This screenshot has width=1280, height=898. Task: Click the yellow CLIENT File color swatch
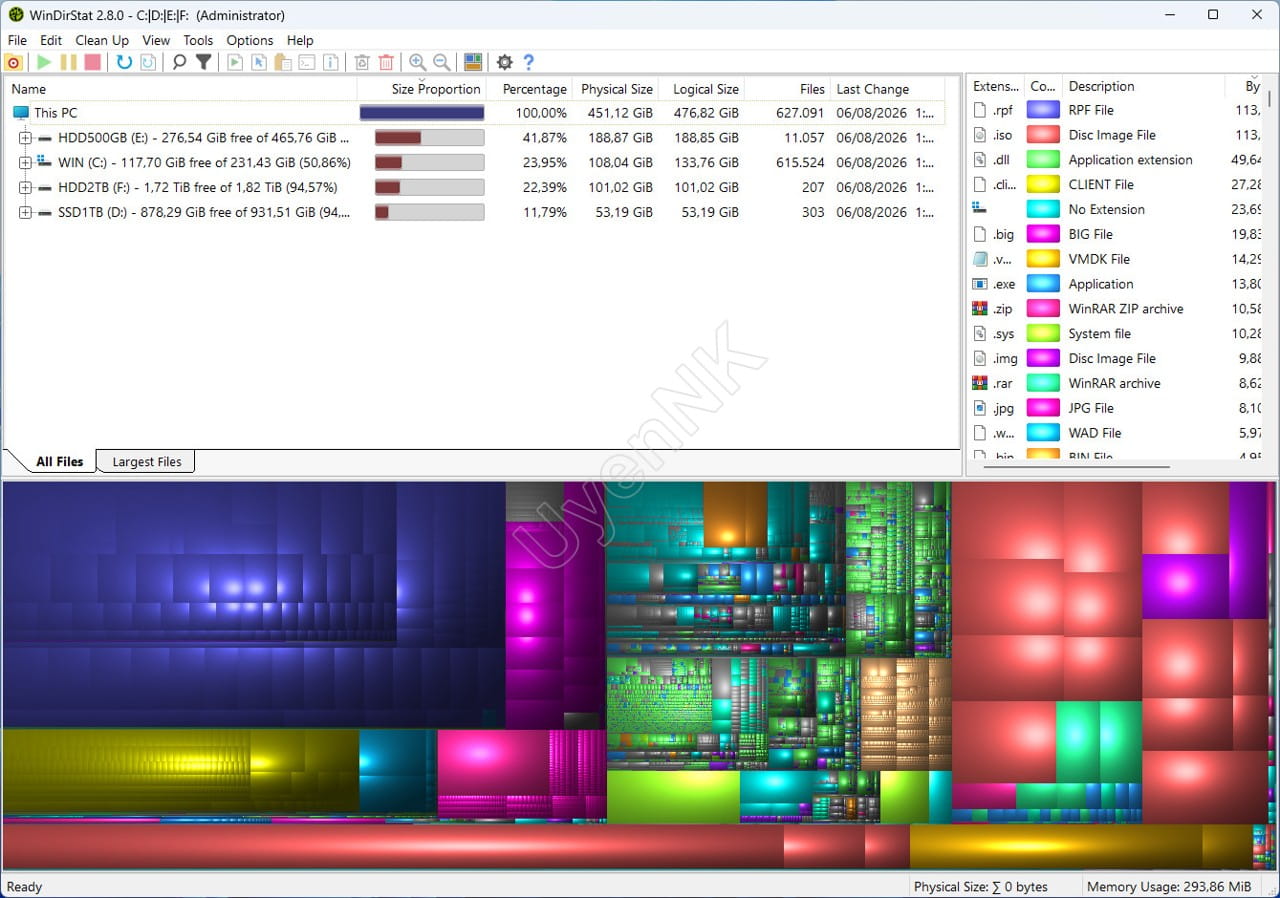[1044, 185]
